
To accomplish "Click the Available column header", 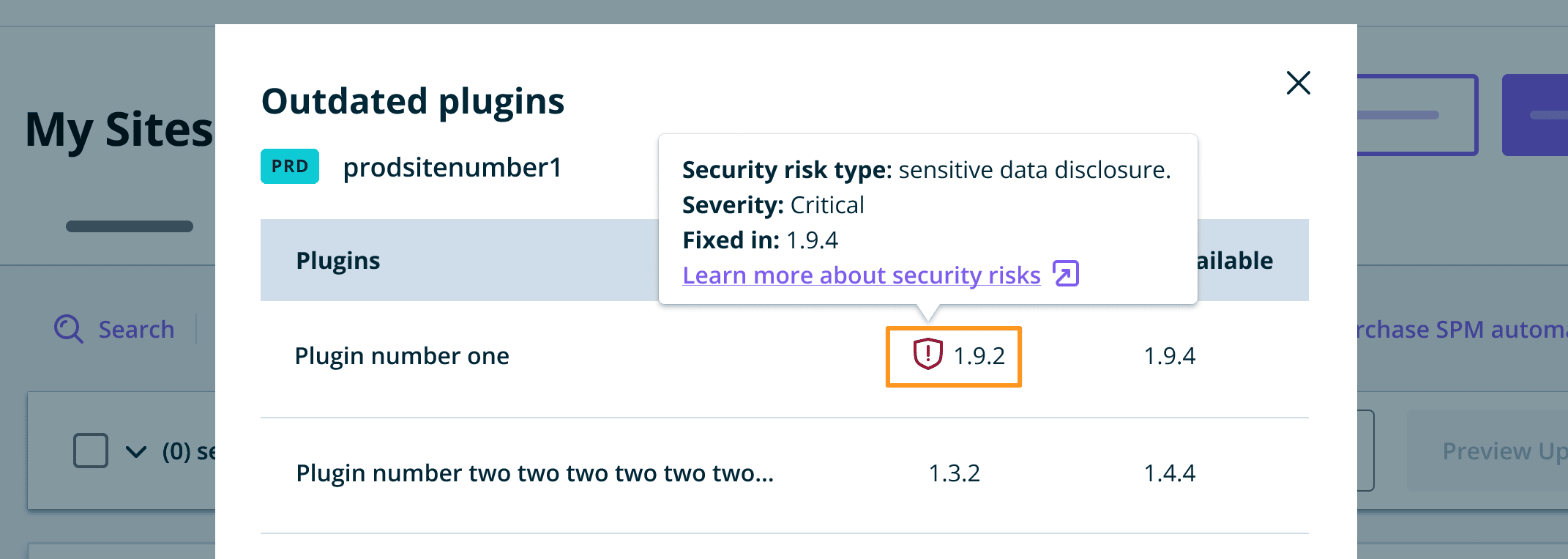I will tap(1236, 261).
